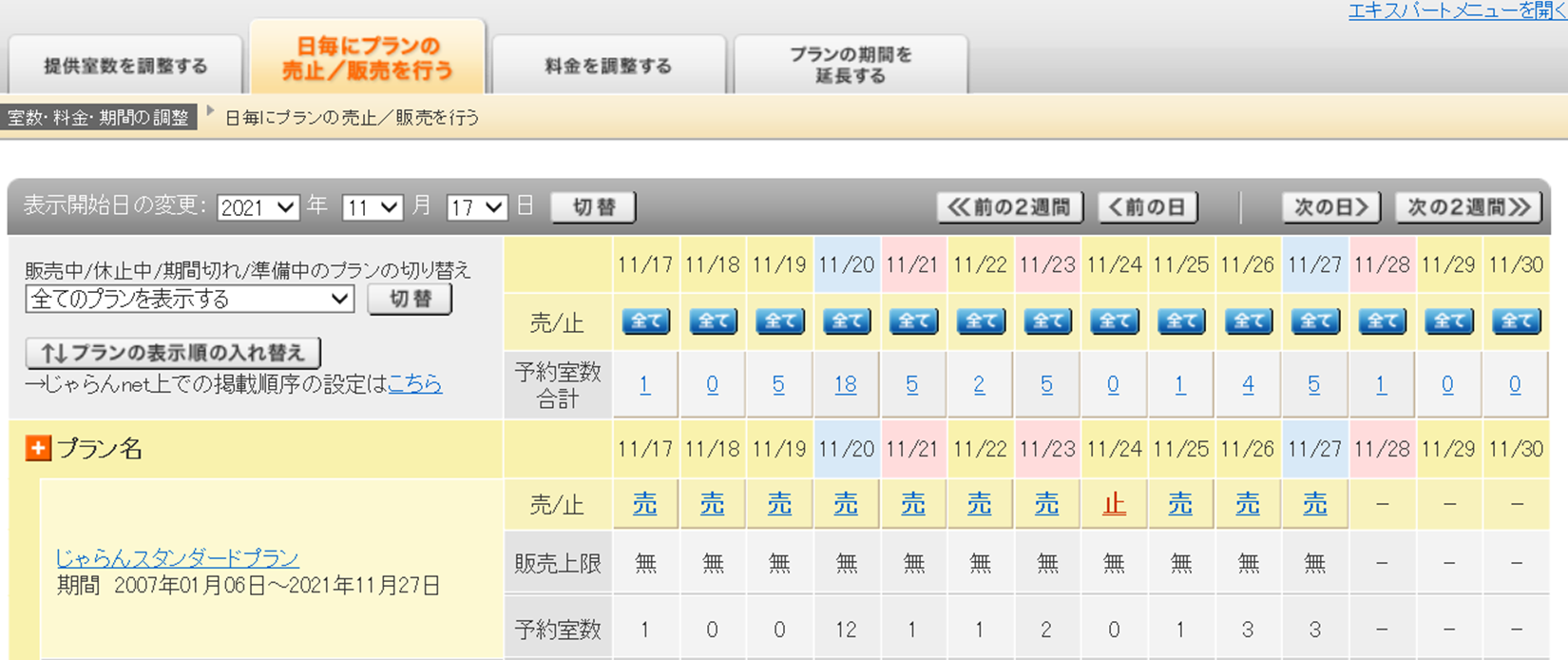Image resolution: width=1568 pixels, height=660 pixels.
Task: Open じゃらんスタンダードプラン plan link
Action: tap(177, 558)
